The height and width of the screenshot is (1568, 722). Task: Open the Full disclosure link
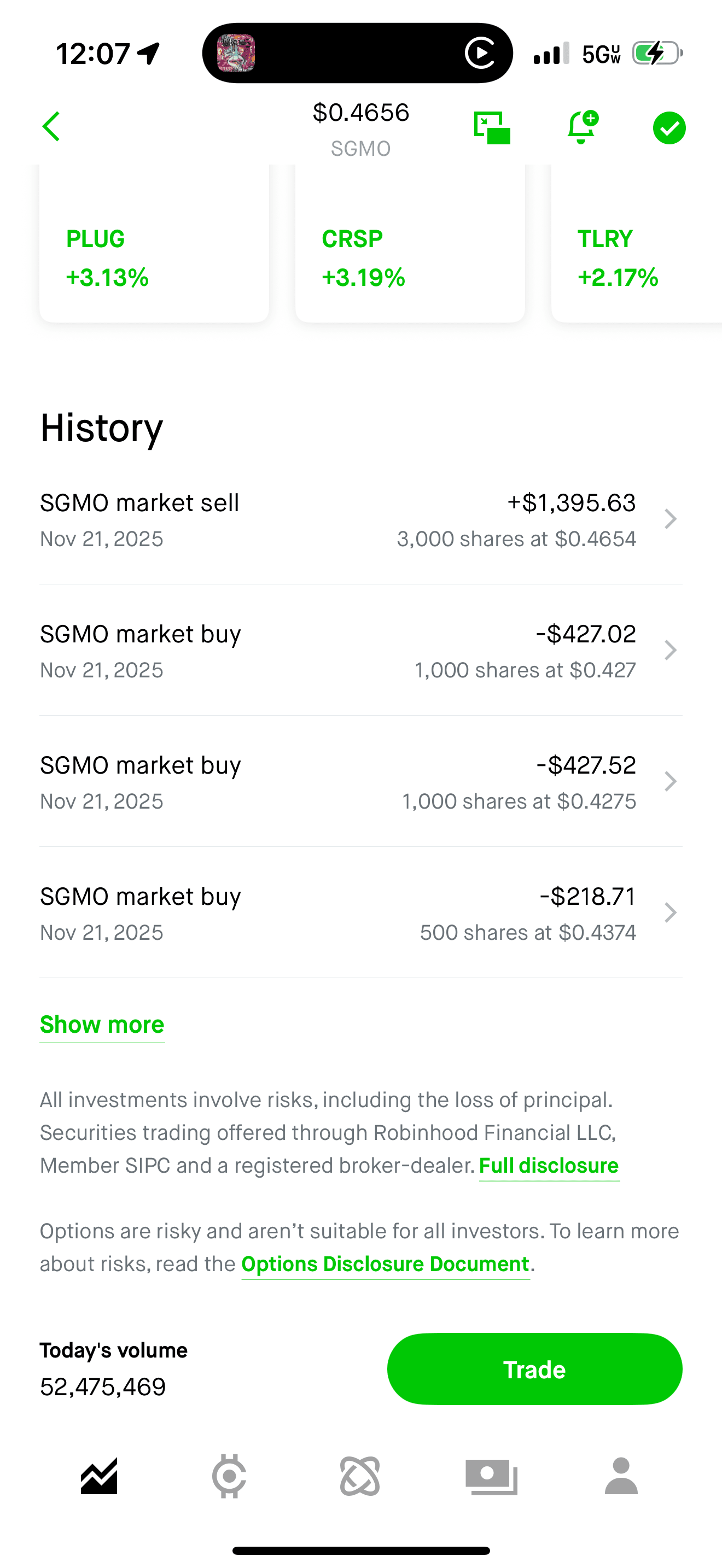[x=549, y=1166]
